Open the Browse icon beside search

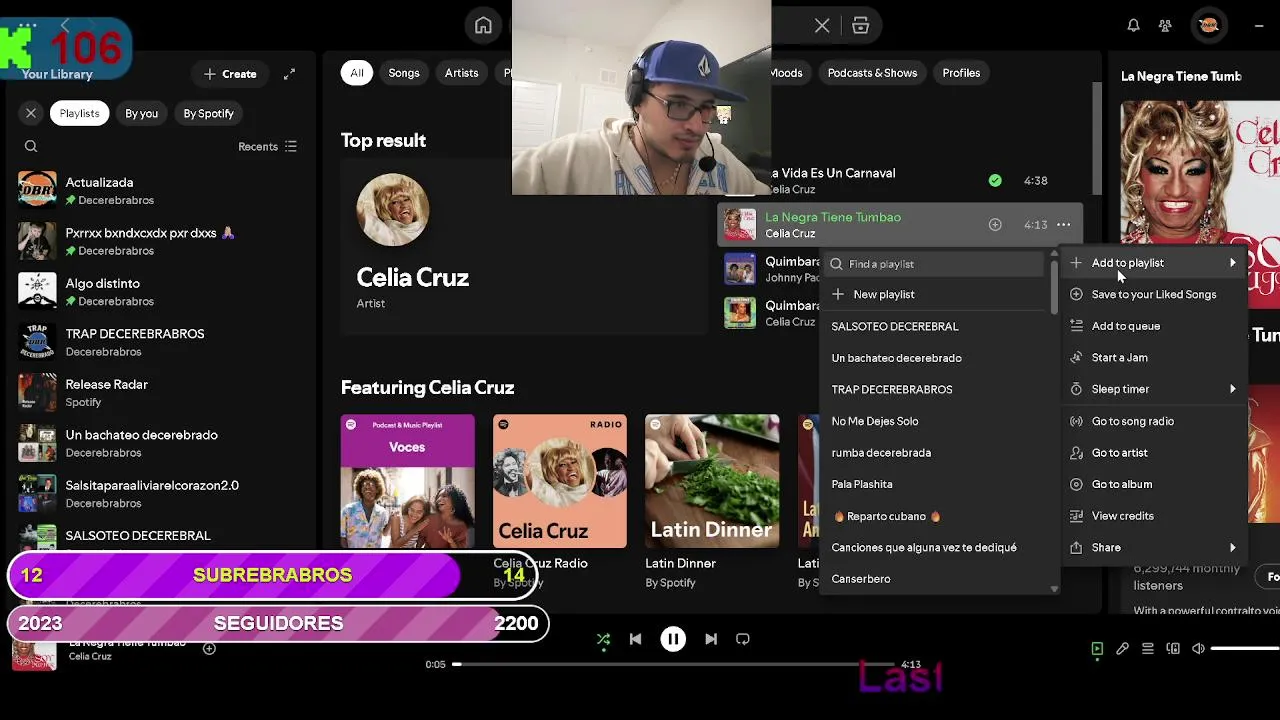pyautogui.click(x=860, y=26)
